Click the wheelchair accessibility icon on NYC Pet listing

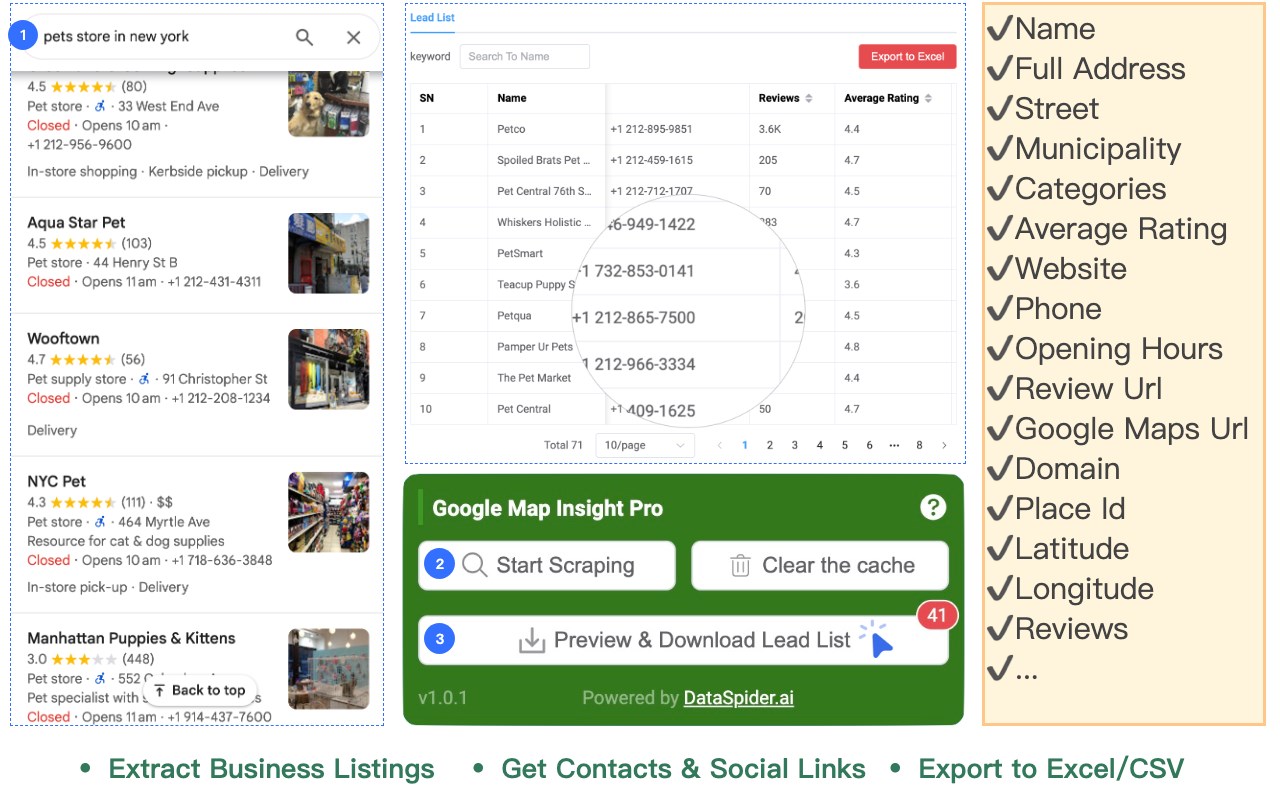point(100,522)
